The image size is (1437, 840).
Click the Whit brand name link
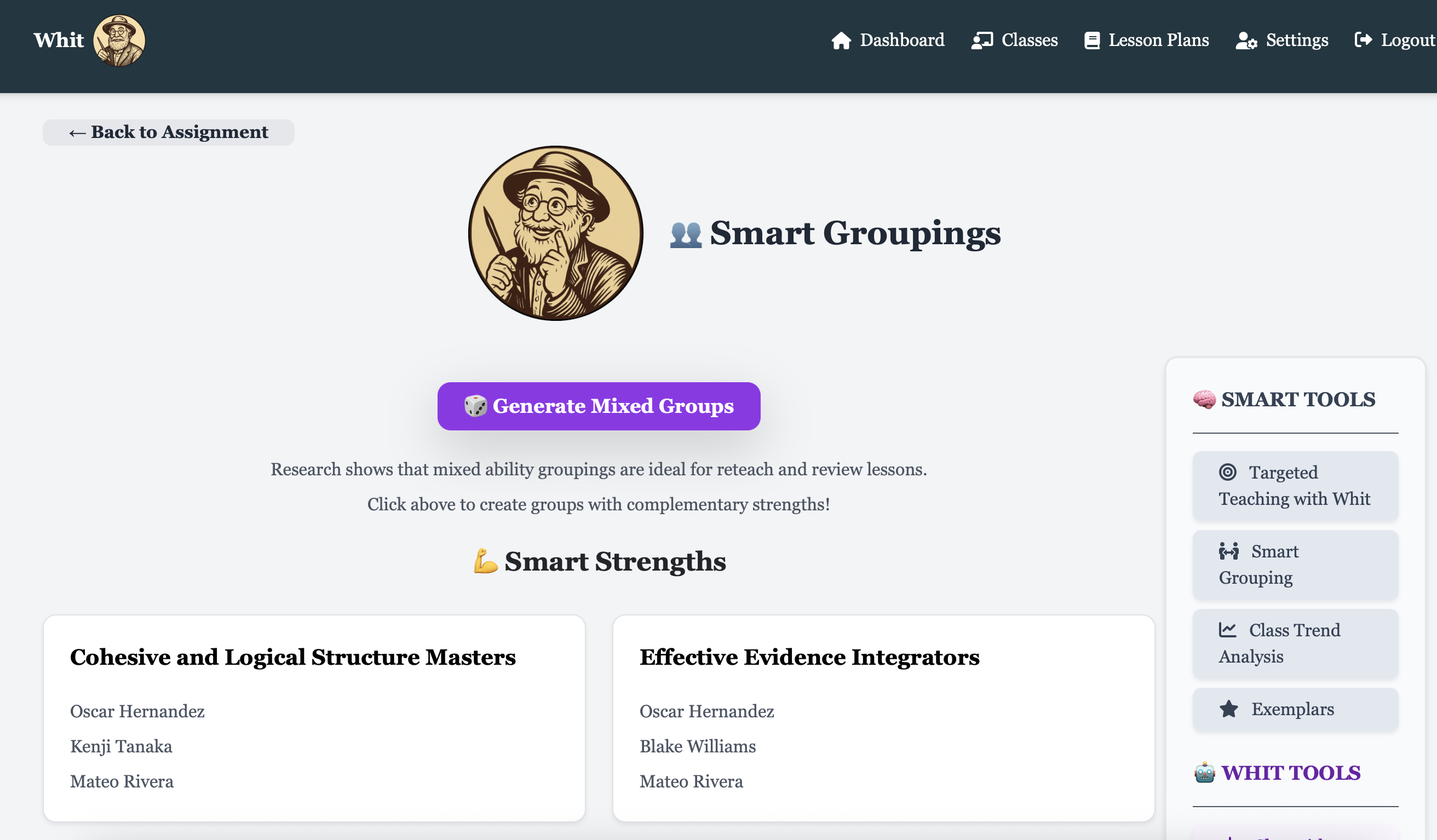(59, 41)
